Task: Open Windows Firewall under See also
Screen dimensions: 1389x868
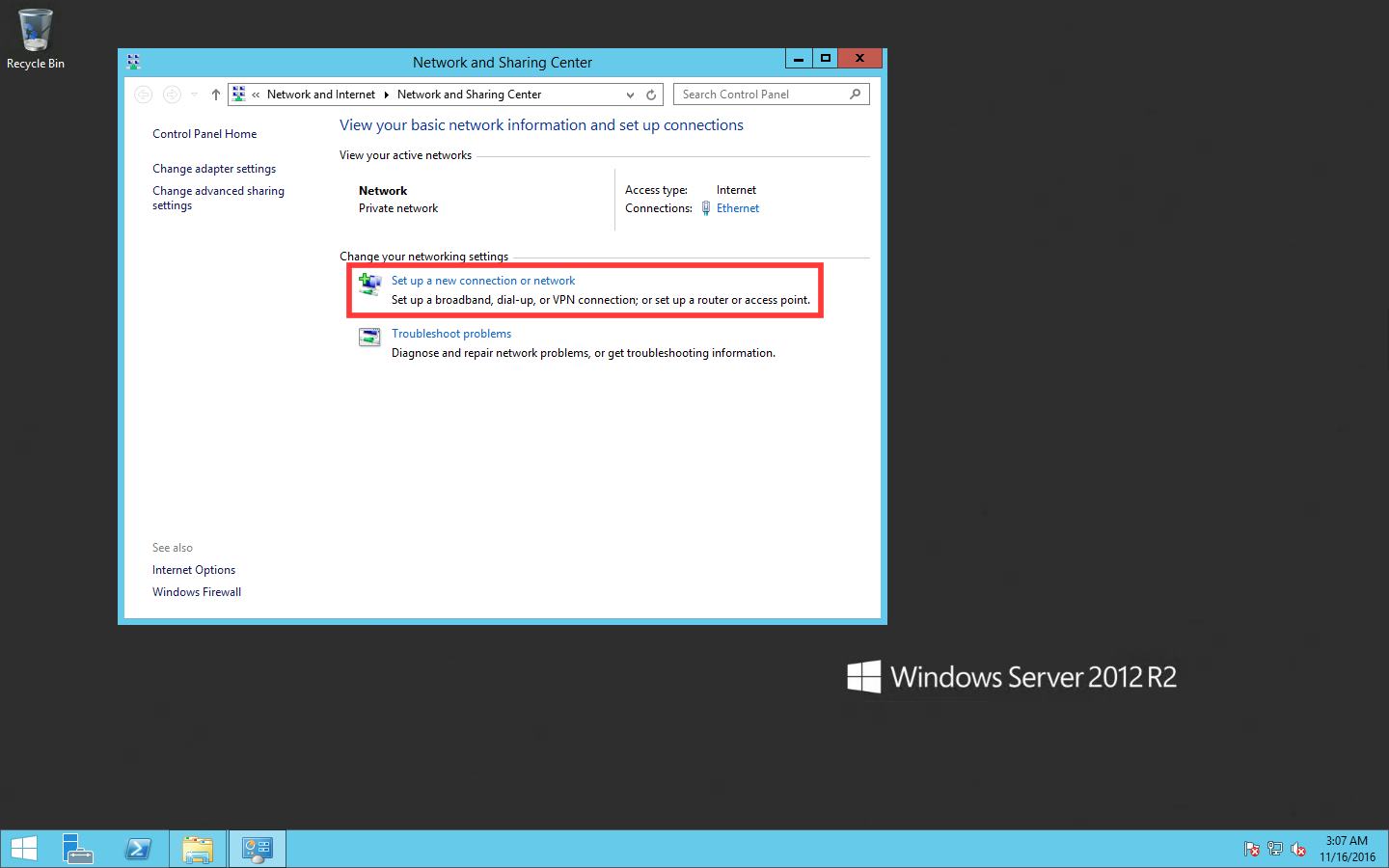Action: click(197, 592)
